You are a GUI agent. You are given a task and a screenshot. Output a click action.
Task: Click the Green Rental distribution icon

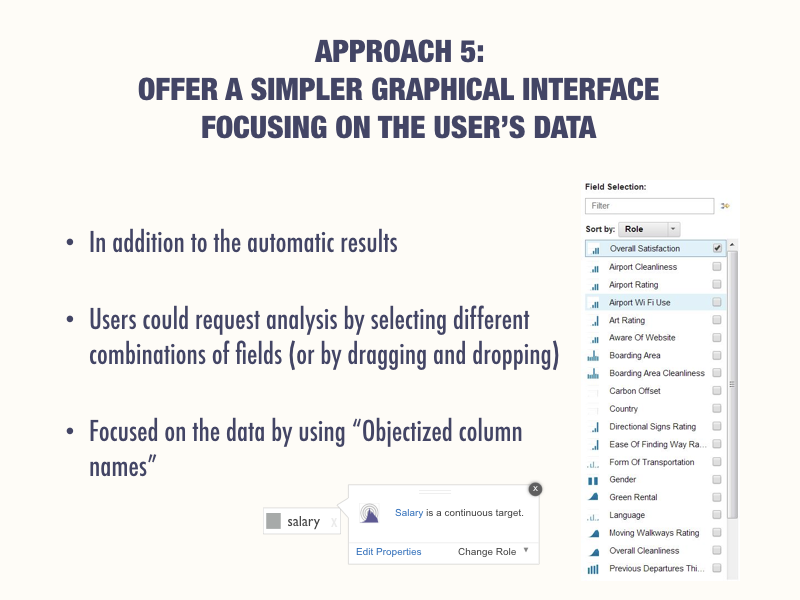[x=593, y=497]
